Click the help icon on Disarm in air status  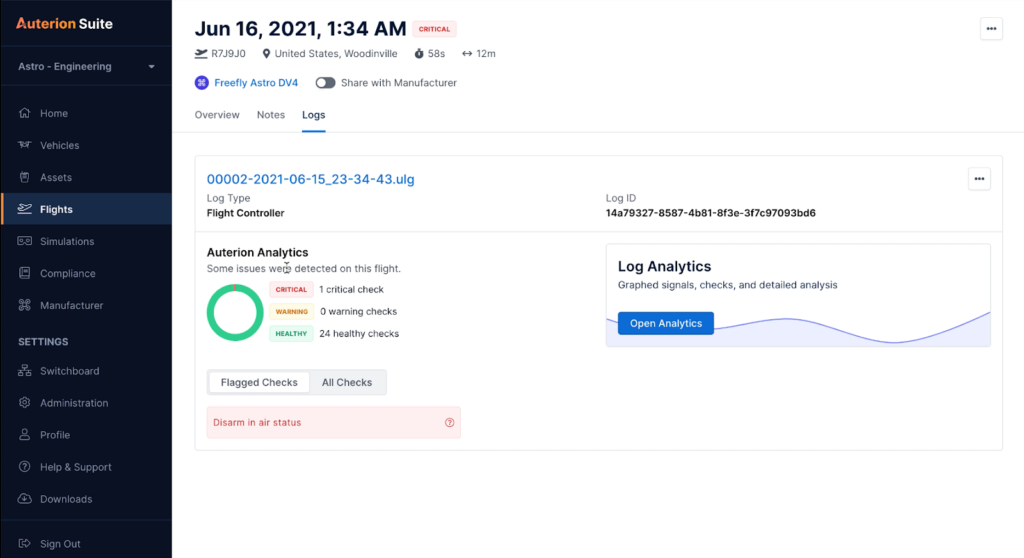pos(449,423)
